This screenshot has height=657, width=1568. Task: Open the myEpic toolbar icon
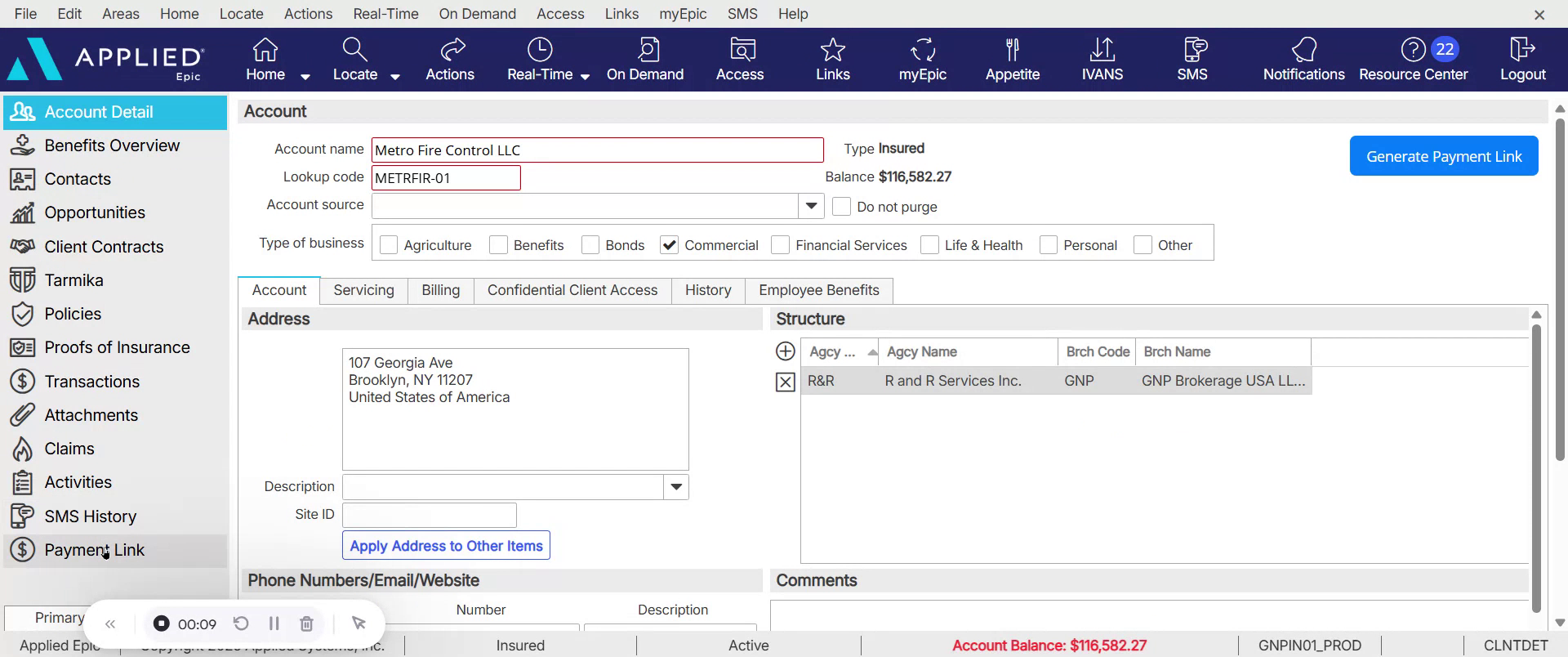923,59
